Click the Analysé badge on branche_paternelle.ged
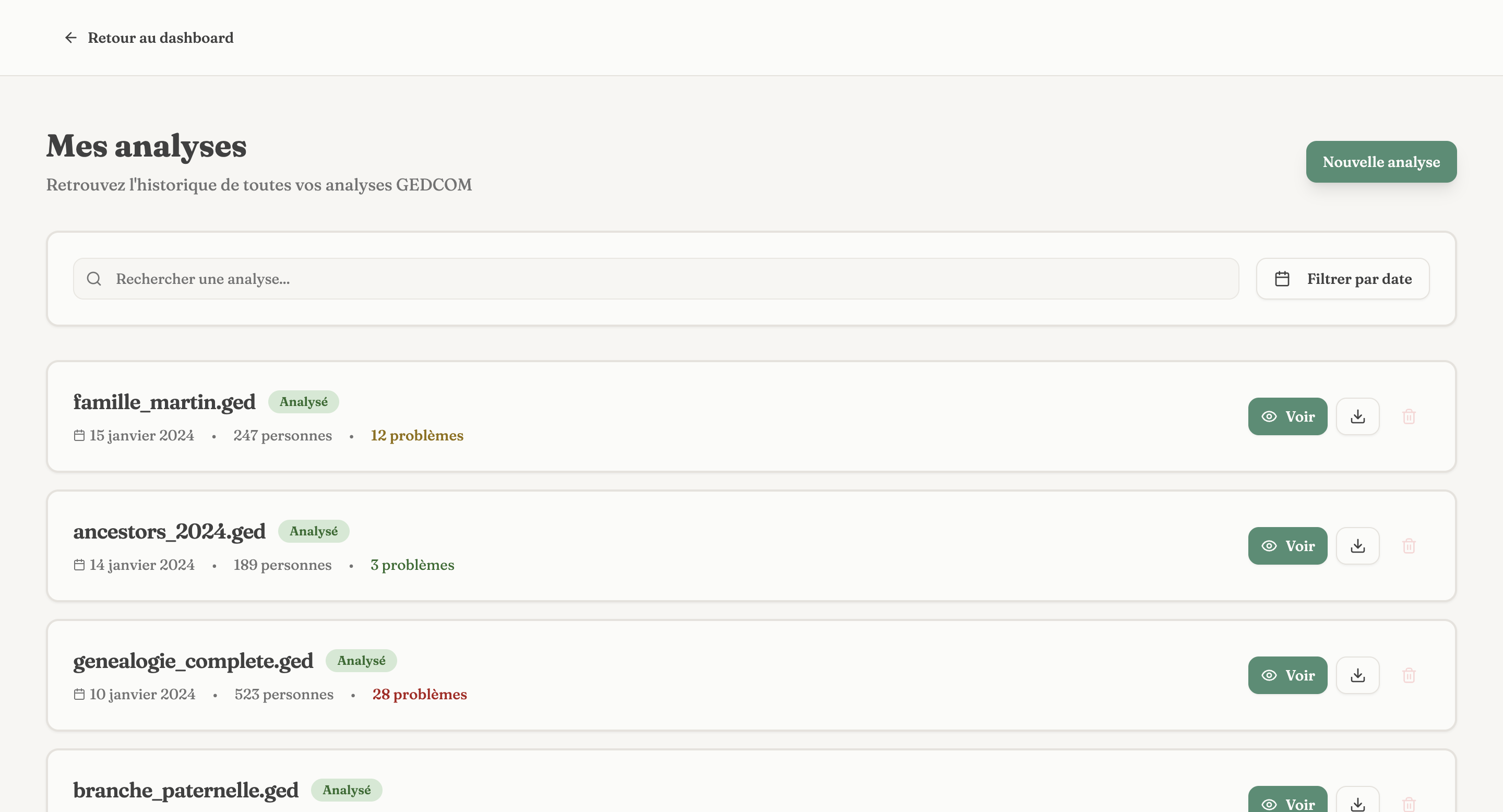 [347, 791]
